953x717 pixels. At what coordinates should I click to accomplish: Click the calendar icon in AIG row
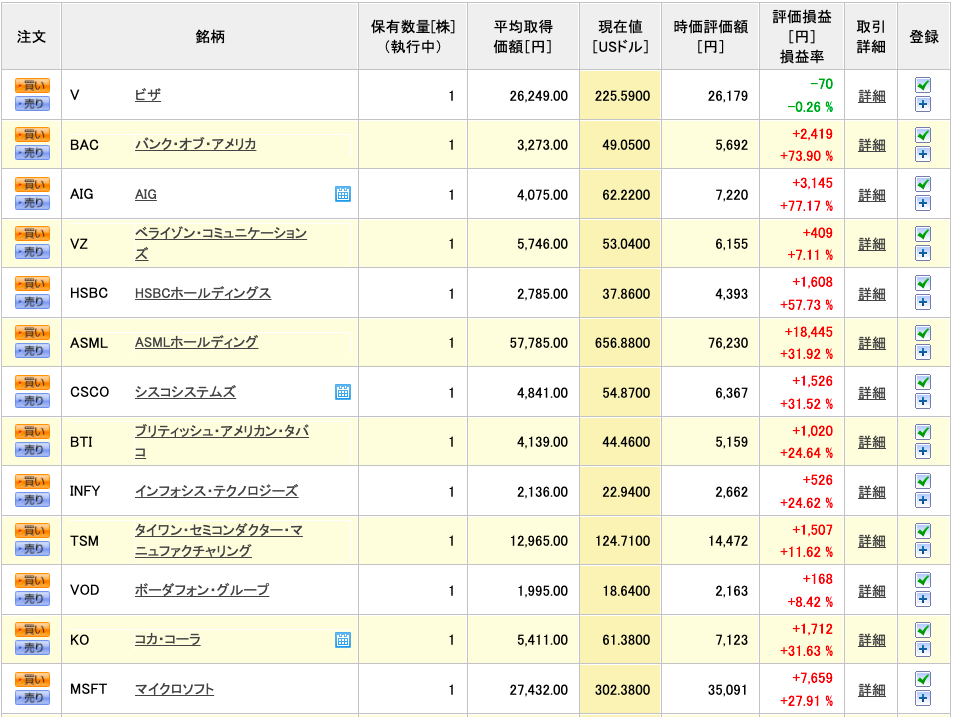(343, 194)
